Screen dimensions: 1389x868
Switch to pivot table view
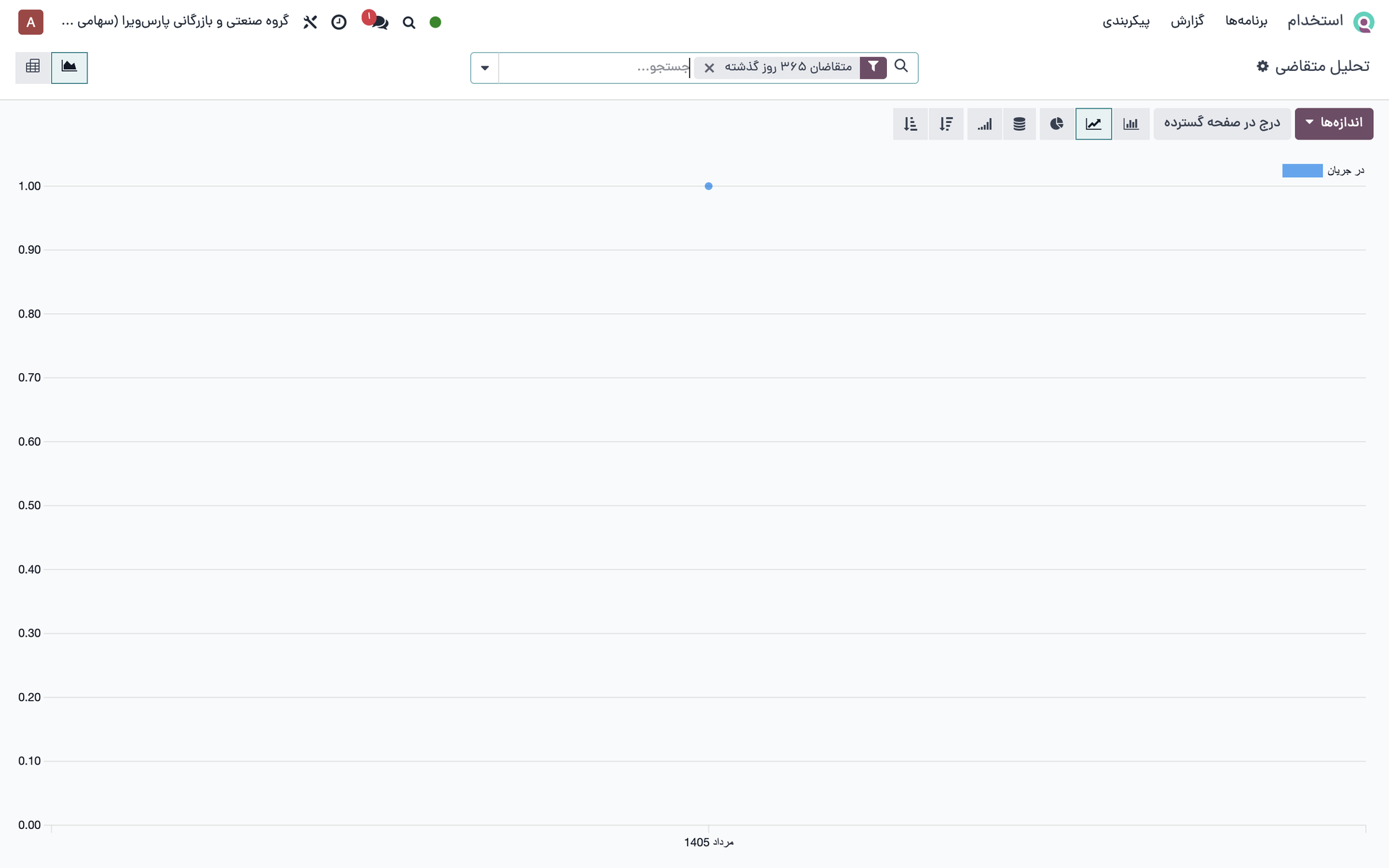click(x=33, y=67)
